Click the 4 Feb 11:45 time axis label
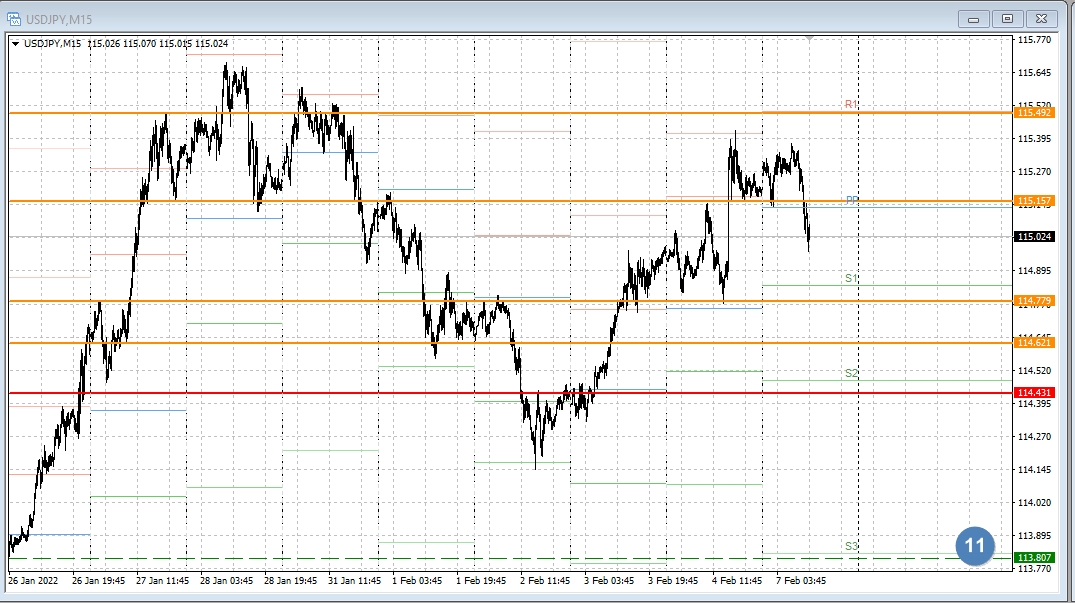Viewport: 1075px width, 603px height. coord(736,580)
